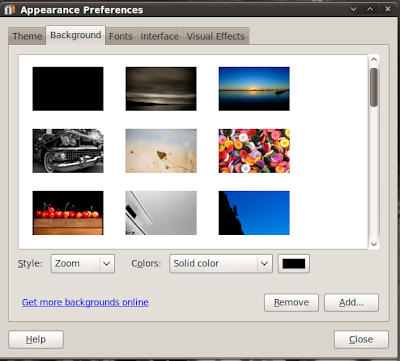400x361 pixels.
Task: Open the black color swatch picker
Action: 294,264
